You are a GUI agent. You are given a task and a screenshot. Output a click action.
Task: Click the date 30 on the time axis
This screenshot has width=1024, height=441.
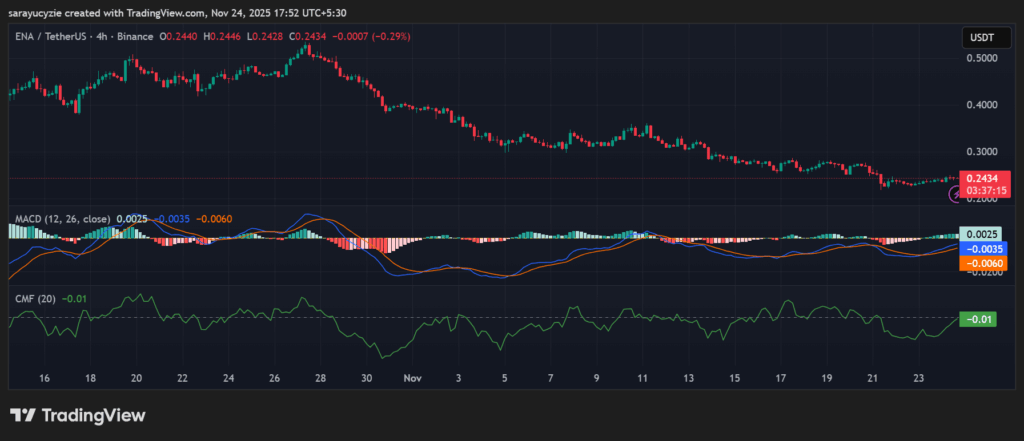(x=366, y=378)
